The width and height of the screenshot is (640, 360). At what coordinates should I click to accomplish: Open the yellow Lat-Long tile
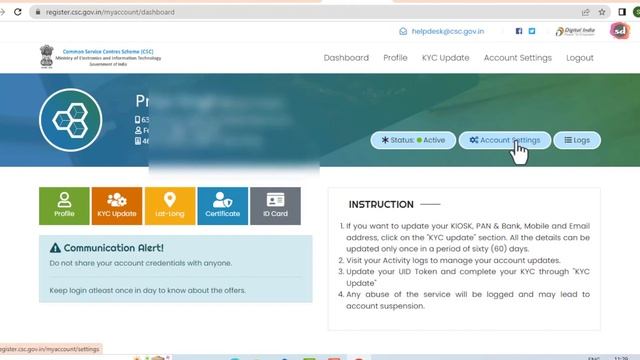[x=170, y=206]
